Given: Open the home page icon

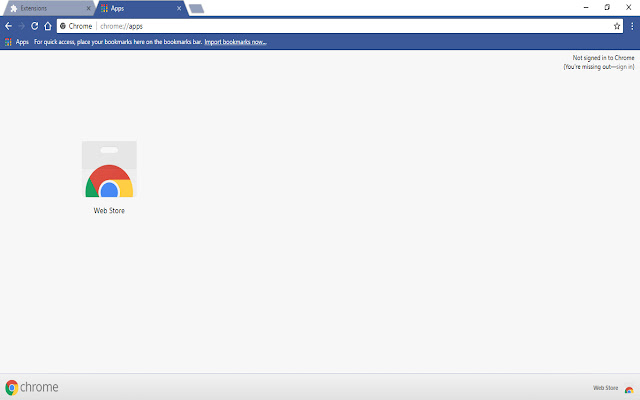Looking at the screenshot, I should [48, 26].
